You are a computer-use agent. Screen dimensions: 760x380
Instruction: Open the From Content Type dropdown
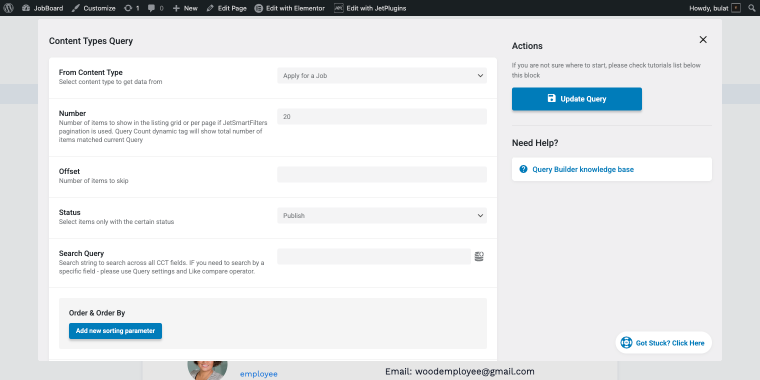(x=382, y=76)
